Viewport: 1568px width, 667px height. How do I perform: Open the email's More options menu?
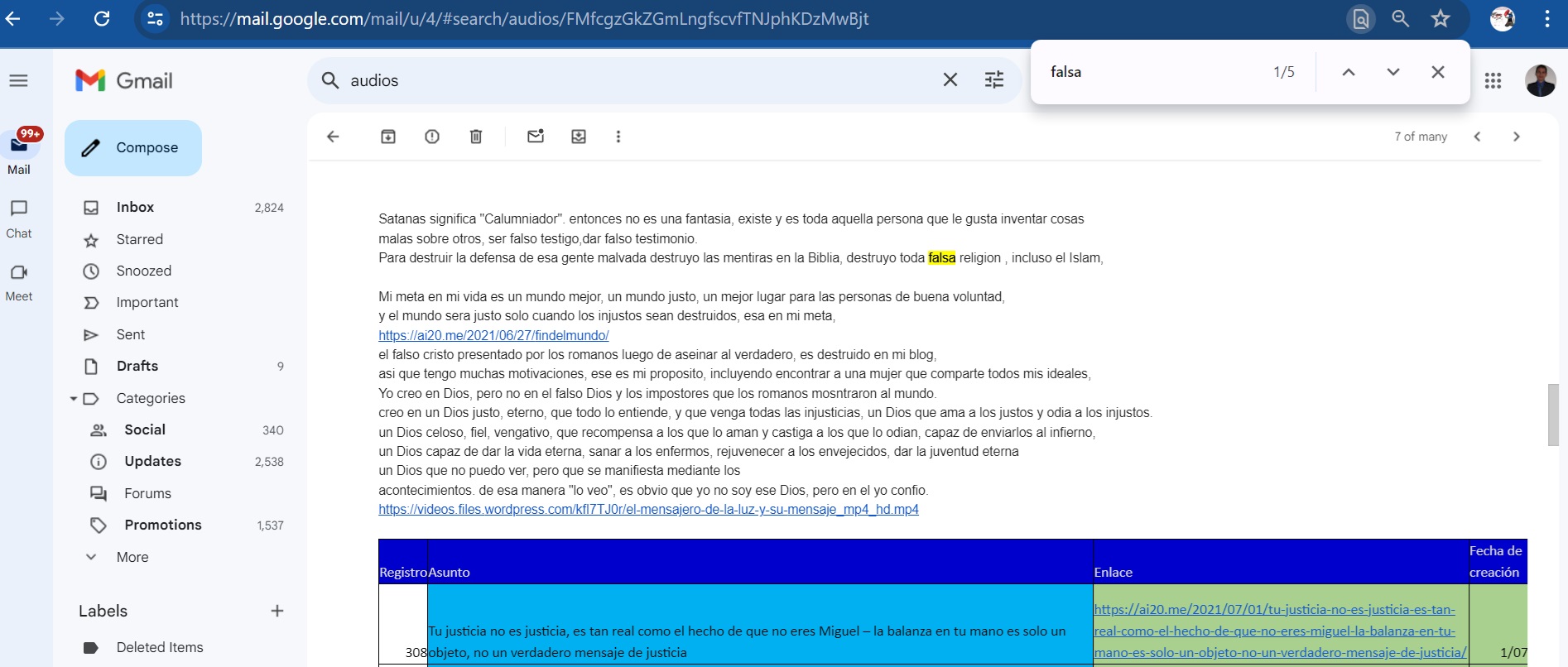[x=618, y=137]
